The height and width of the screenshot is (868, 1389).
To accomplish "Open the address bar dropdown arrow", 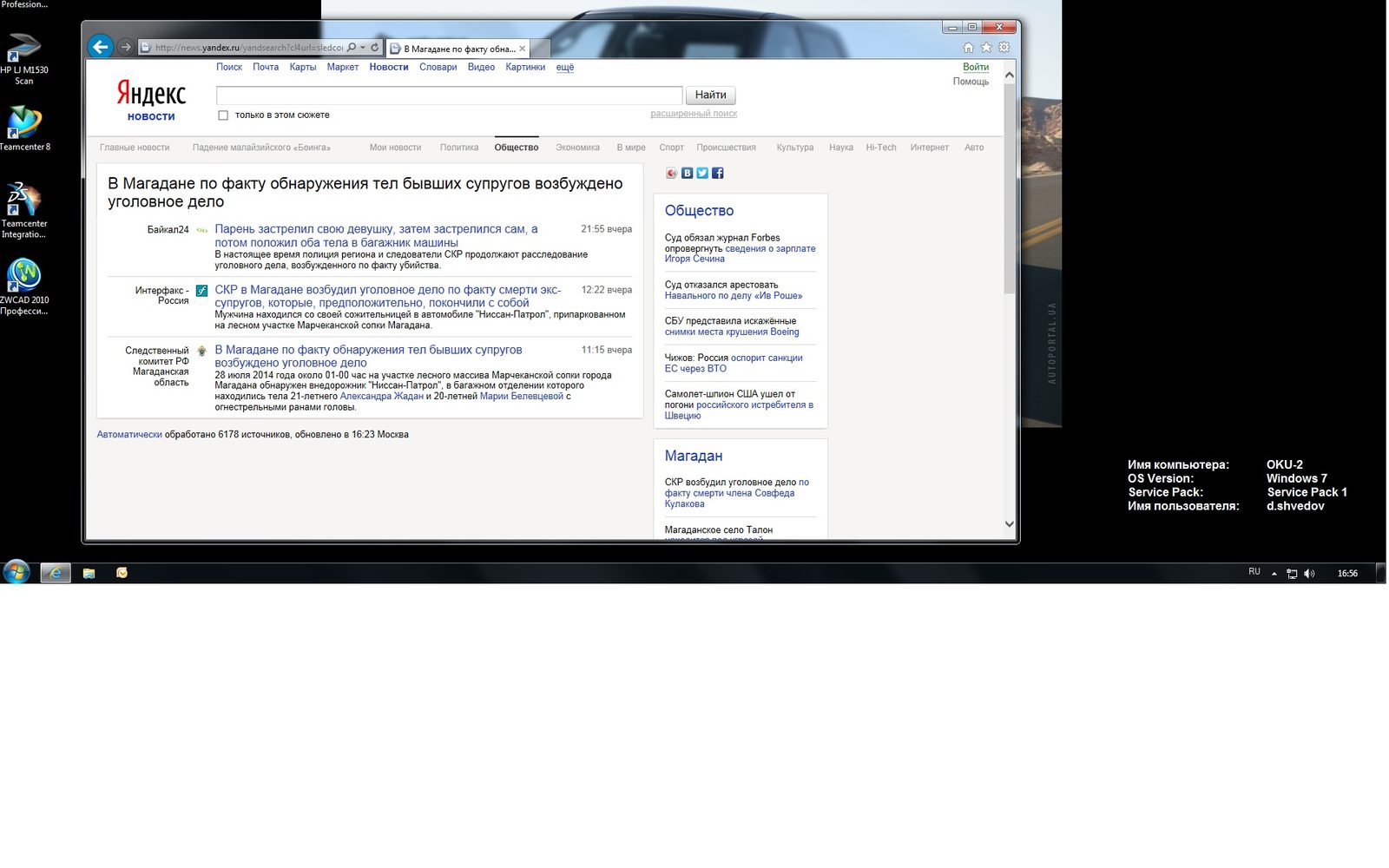I will coord(363,48).
